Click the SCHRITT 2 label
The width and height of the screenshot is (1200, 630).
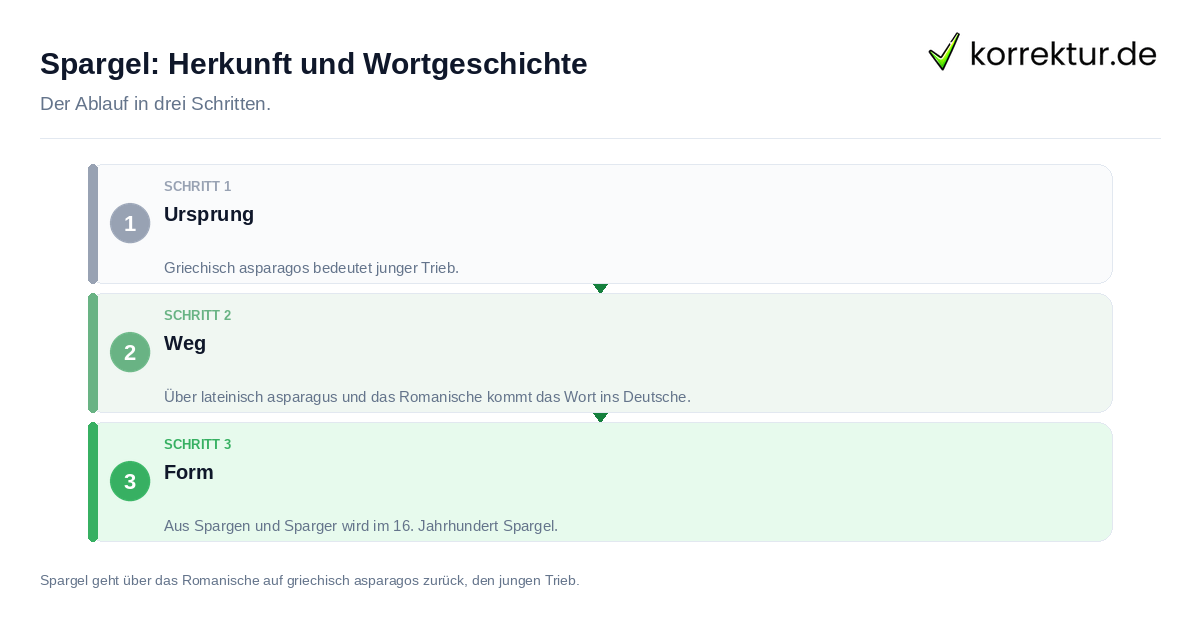pos(198,316)
